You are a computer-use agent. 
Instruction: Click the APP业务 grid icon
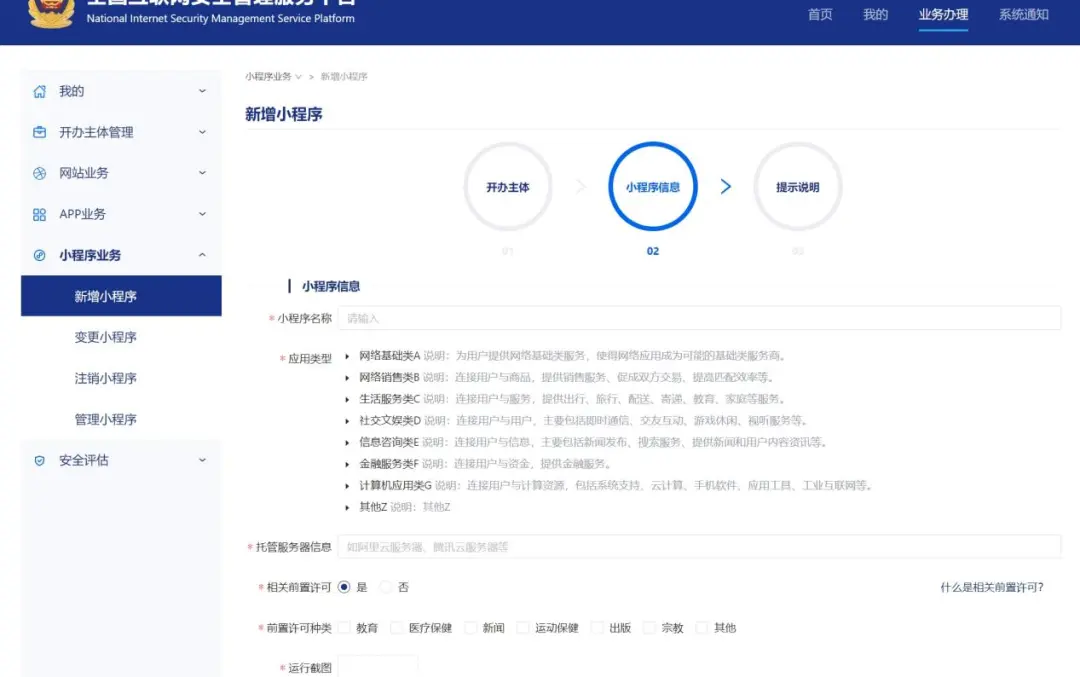(40, 215)
